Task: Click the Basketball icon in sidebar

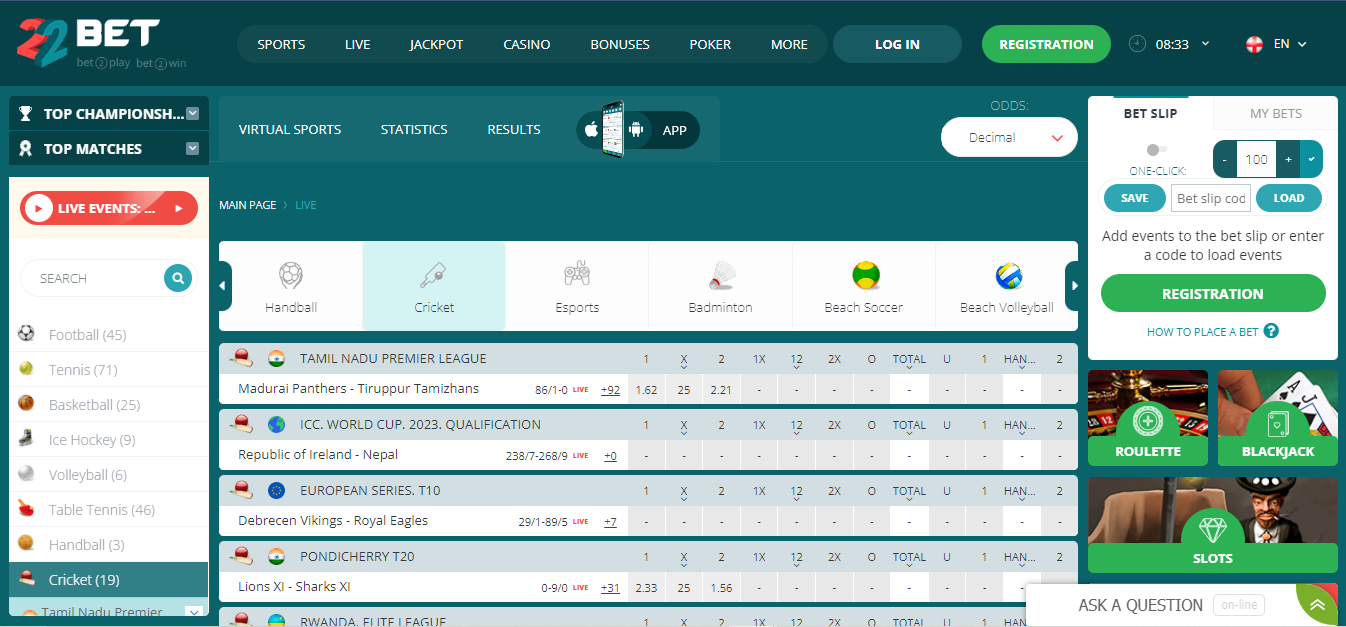Action: 27,404
